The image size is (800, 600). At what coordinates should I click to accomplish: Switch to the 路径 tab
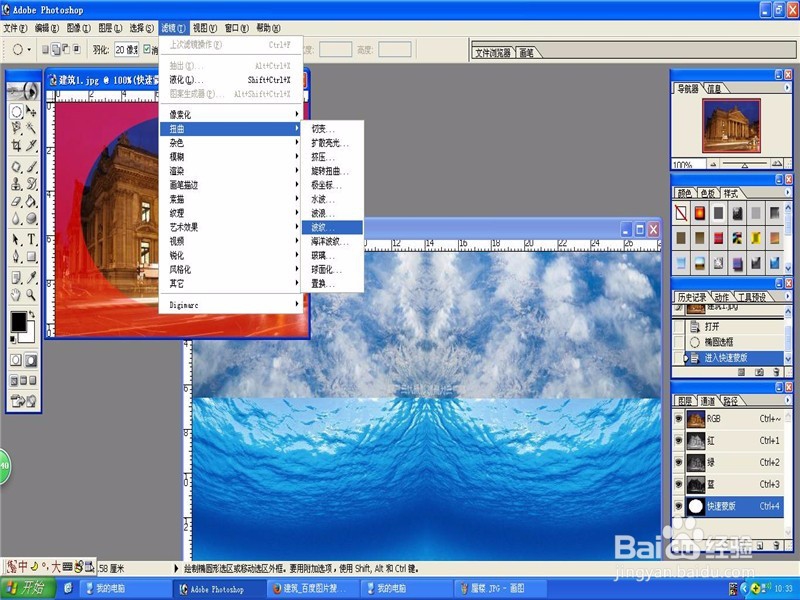[x=731, y=401]
